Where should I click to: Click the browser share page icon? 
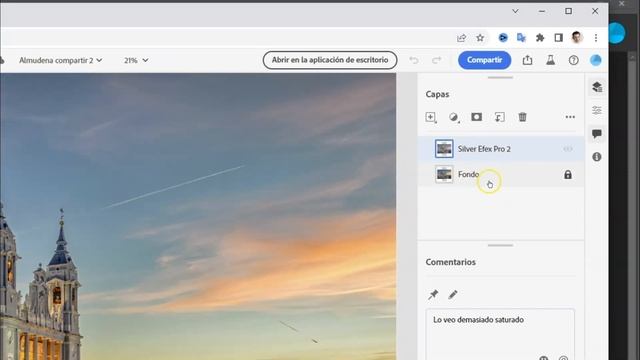[x=462, y=38]
